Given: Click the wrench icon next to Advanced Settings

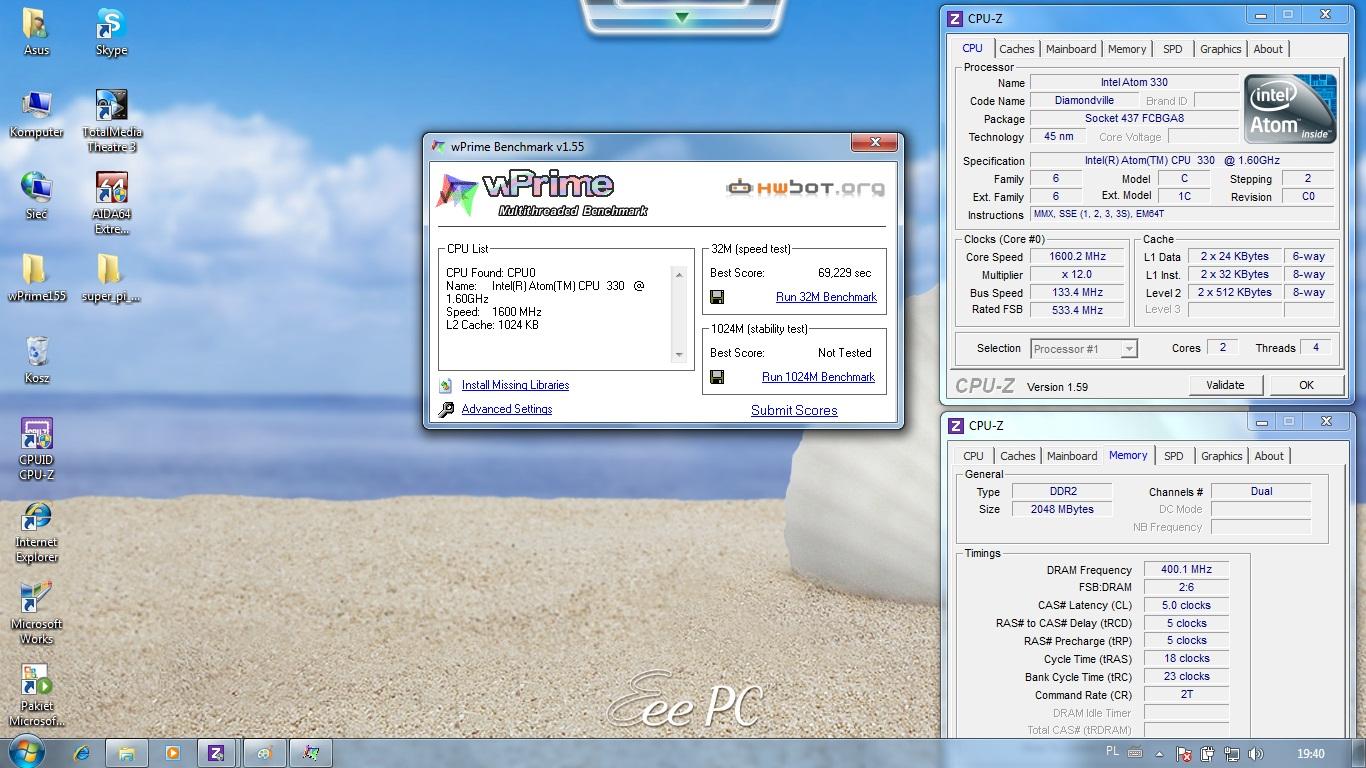Looking at the screenshot, I should click(446, 409).
